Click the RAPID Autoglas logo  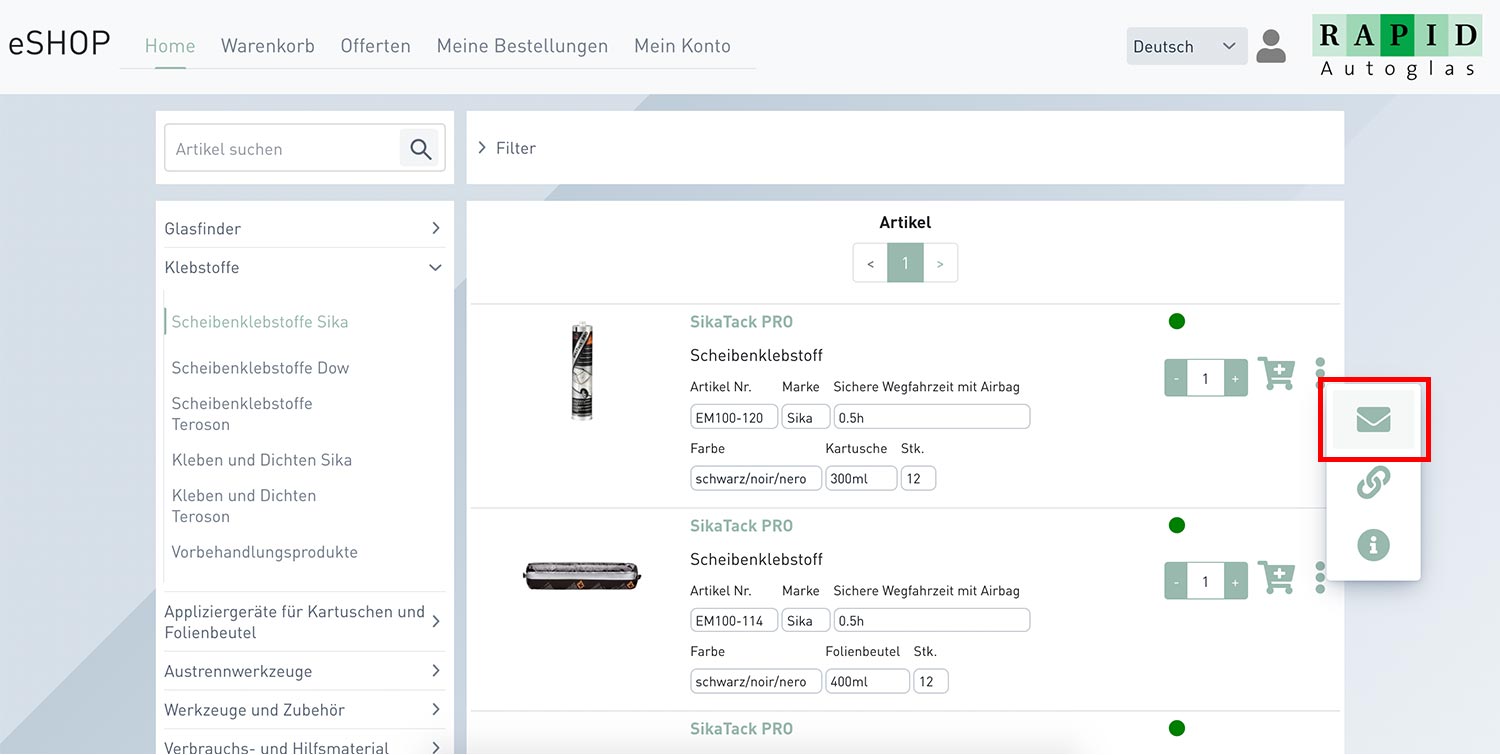point(1397,47)
